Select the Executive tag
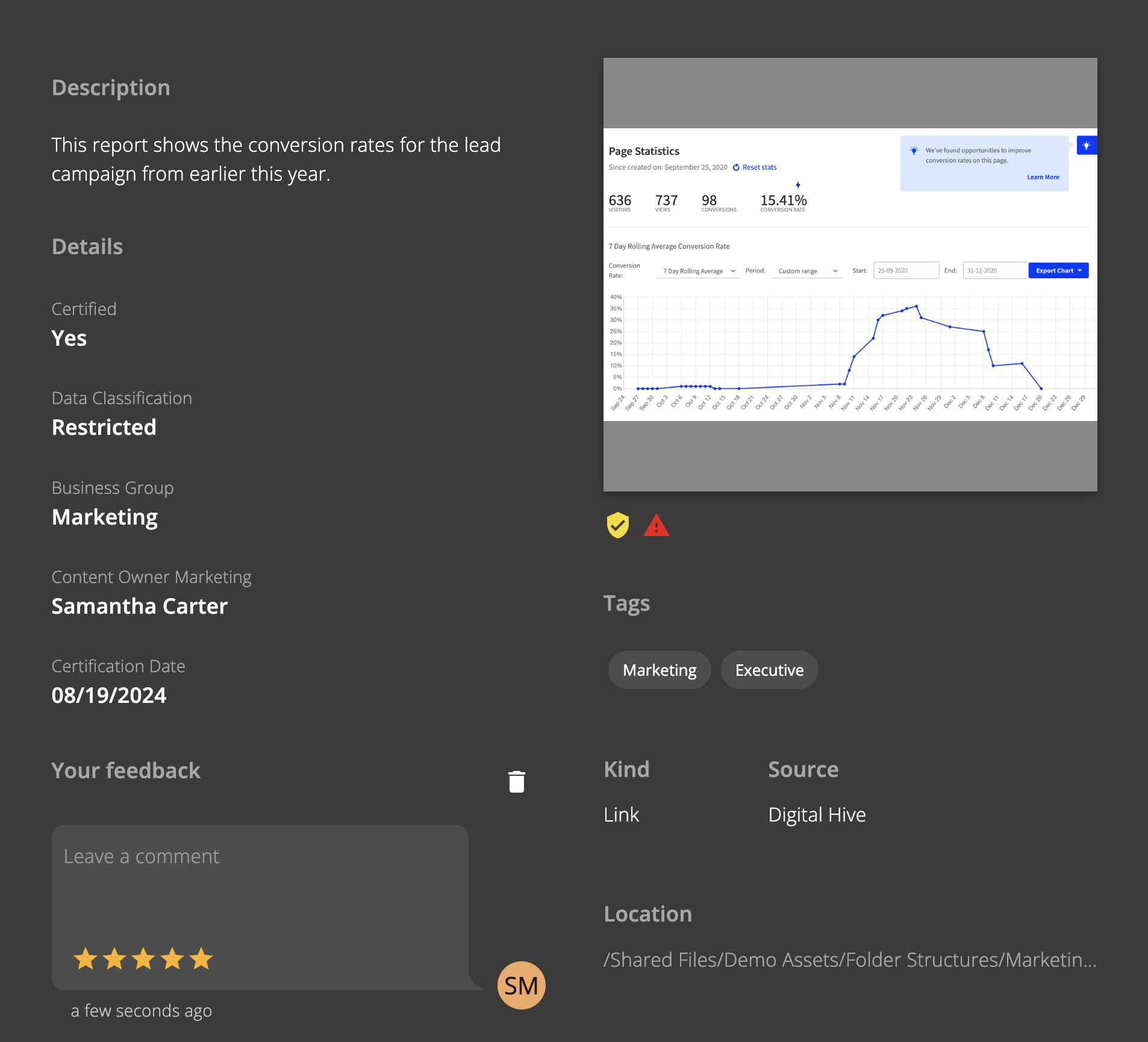The image size is (1148, 1042). (769, 670)
